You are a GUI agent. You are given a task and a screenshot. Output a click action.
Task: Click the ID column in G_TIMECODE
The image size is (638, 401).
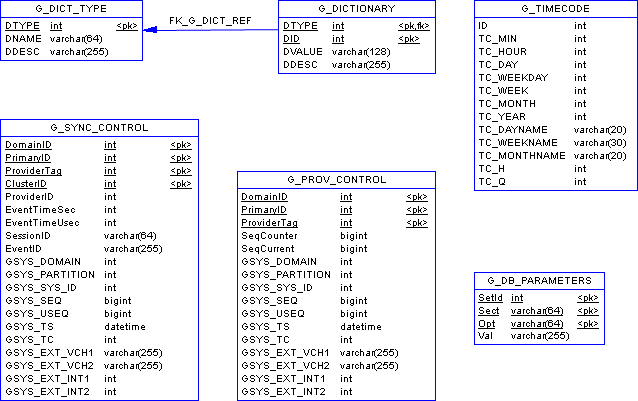[483, 26]
